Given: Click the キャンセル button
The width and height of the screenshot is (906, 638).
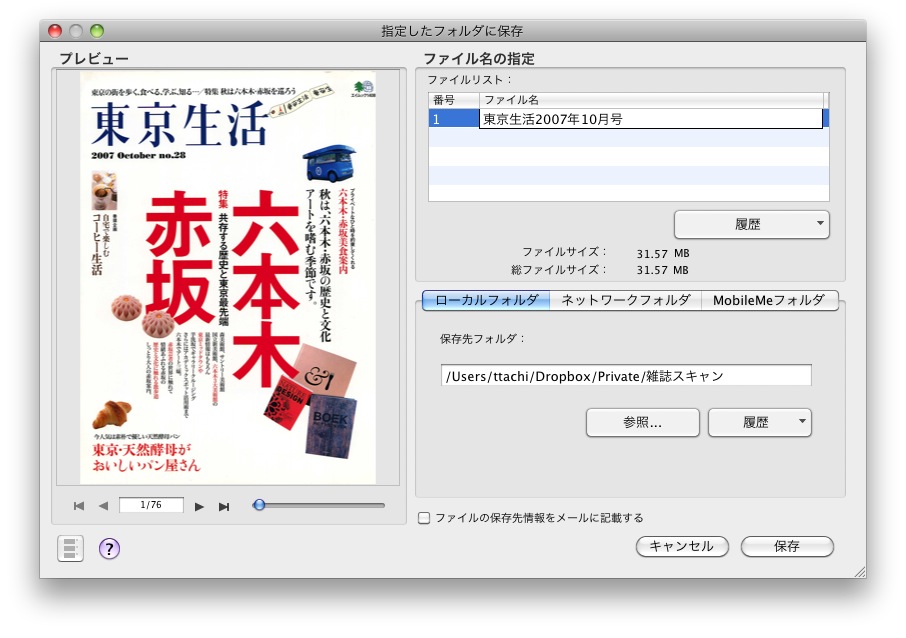Looking at the screenshot, I should tap(682, 546).
